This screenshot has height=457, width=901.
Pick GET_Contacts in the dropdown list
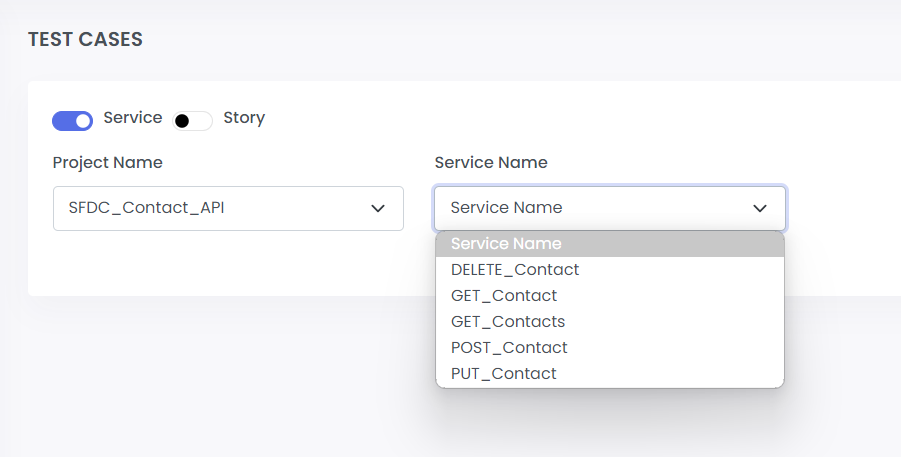(610, 321)
